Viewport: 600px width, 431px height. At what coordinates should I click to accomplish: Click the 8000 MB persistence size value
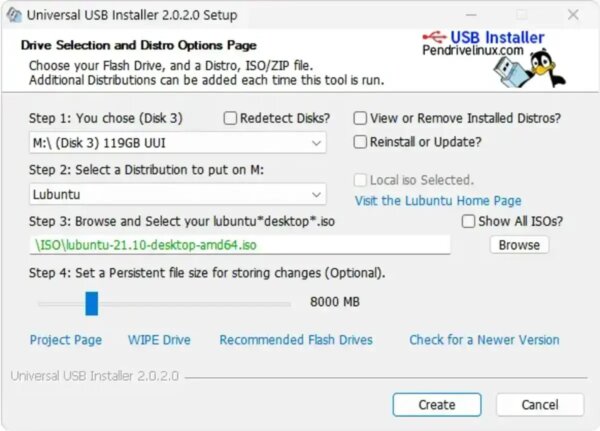point(335,302)
